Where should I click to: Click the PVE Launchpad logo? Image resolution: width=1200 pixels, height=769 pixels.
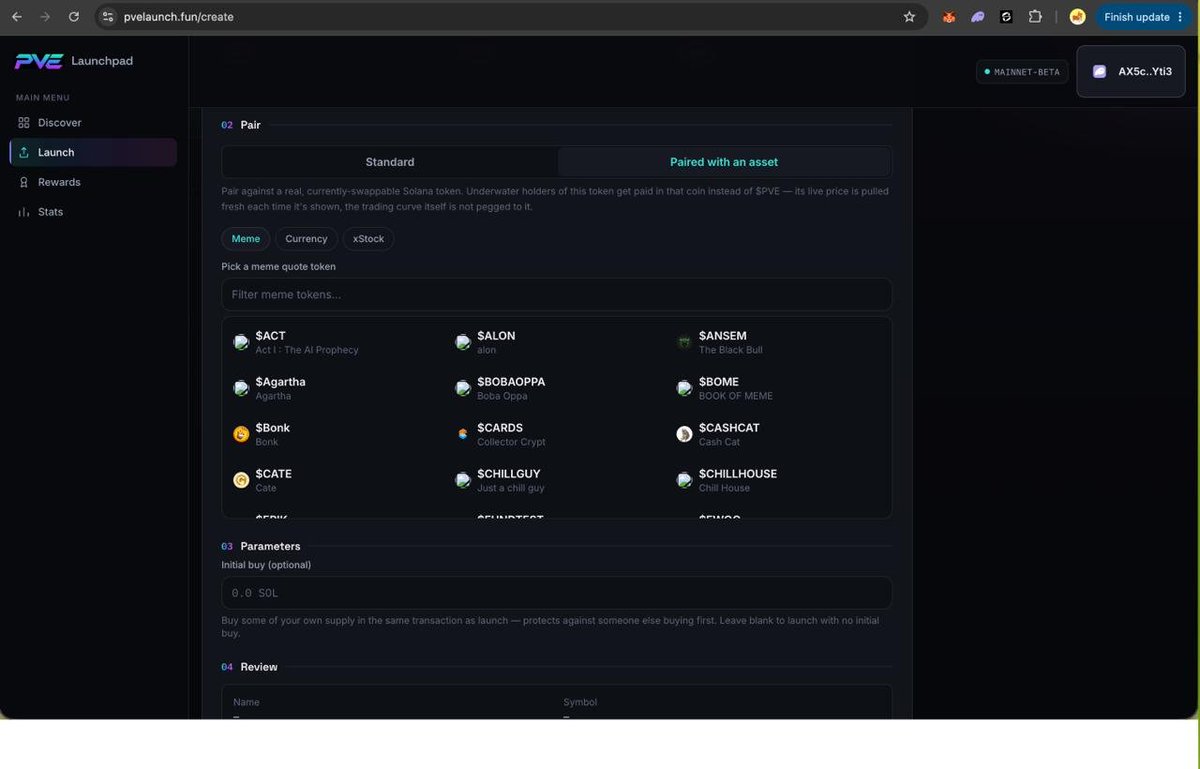click(x=74, y=61)
